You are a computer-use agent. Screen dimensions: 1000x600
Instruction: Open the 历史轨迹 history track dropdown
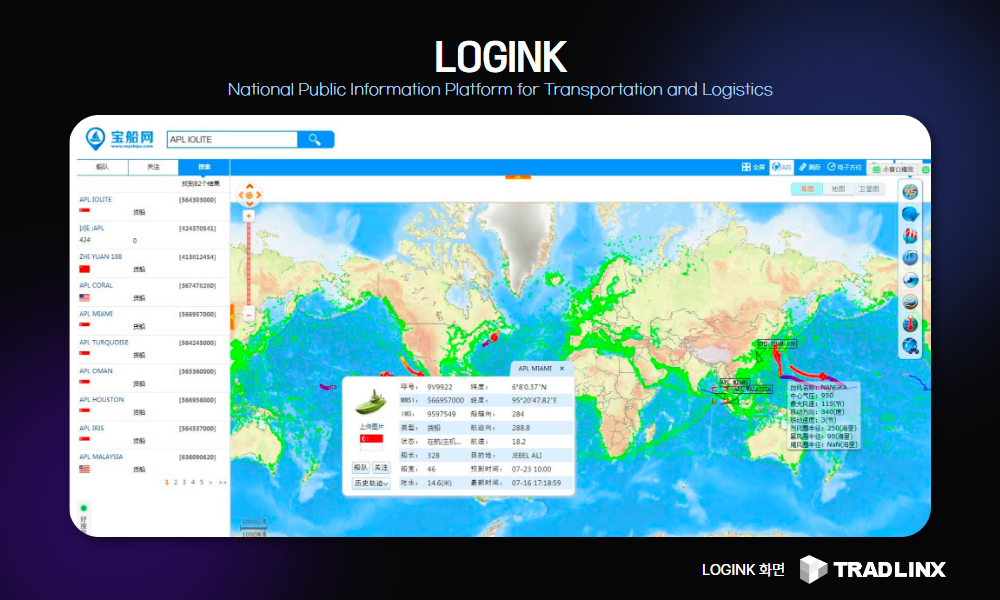tap(371, 483)
